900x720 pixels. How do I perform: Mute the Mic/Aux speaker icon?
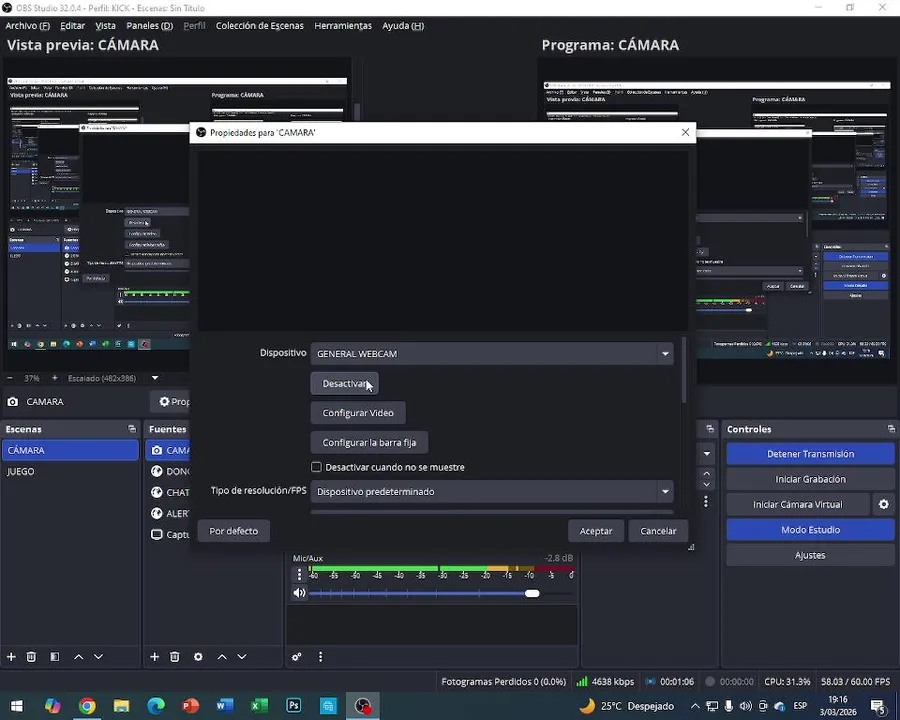299,593
